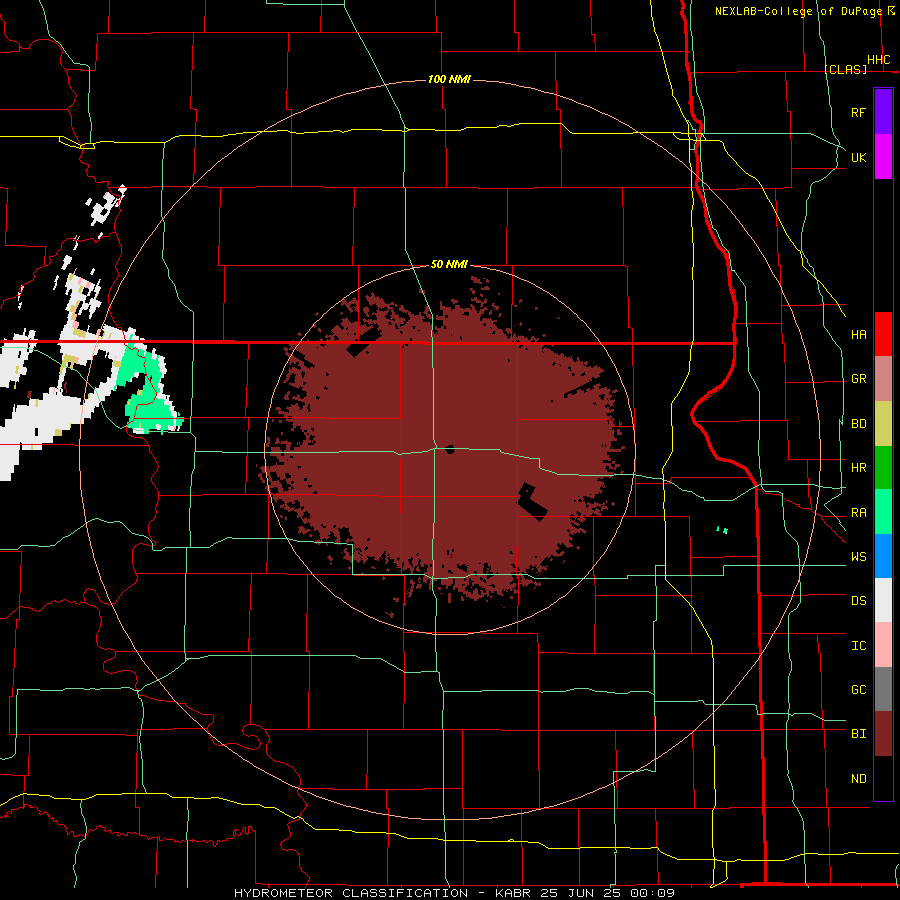Choose the DS white legend swatch

[x=883, y=600]
